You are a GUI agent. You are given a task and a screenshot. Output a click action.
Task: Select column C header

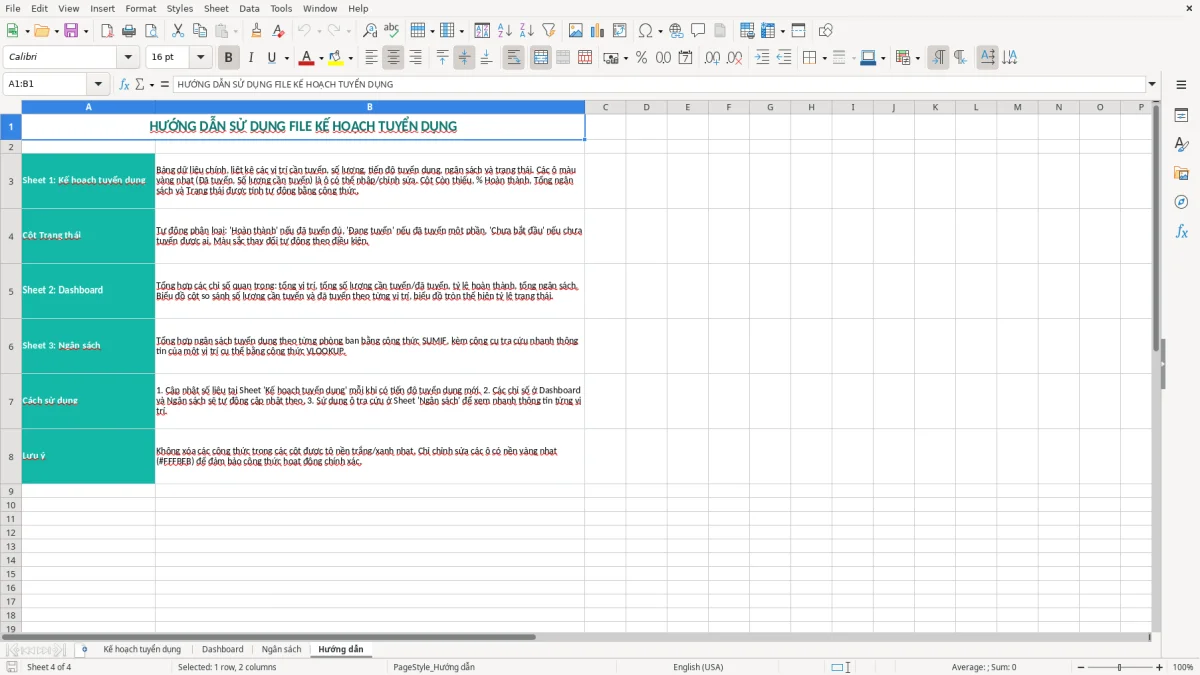tap(605, 107)
